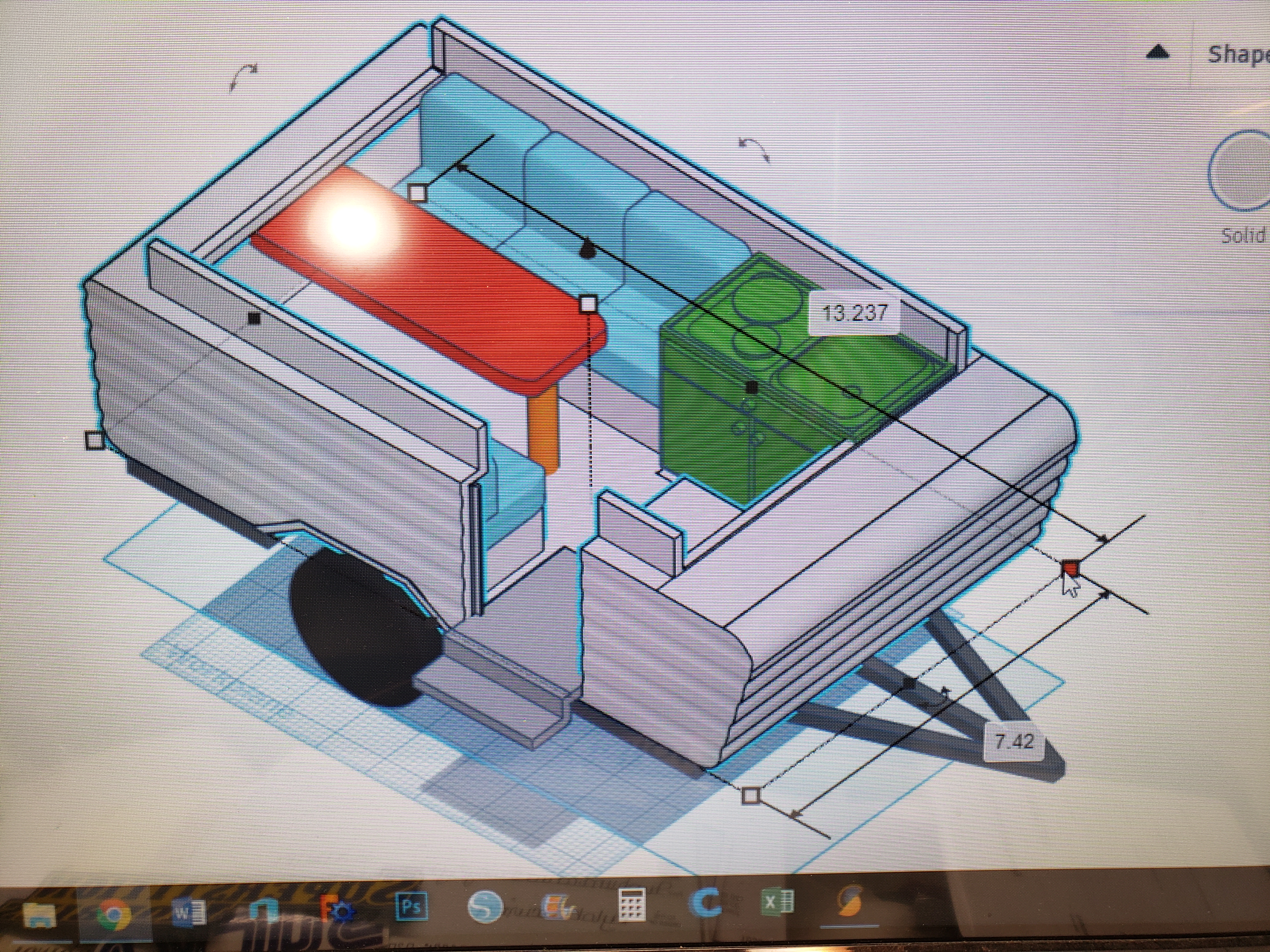Collapse the Shape panel with the arrow
The image size is (1270, 952).
click(1158, 53)
